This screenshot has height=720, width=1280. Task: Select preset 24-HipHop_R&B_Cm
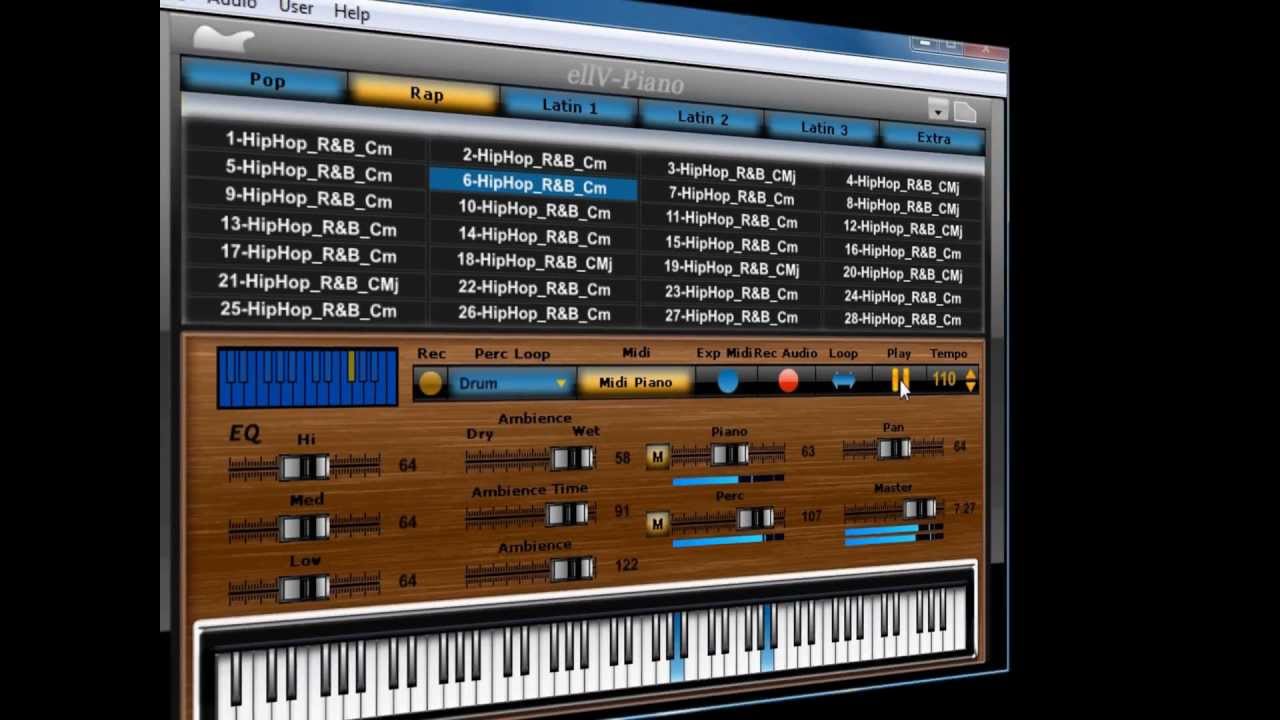point(902,297)
